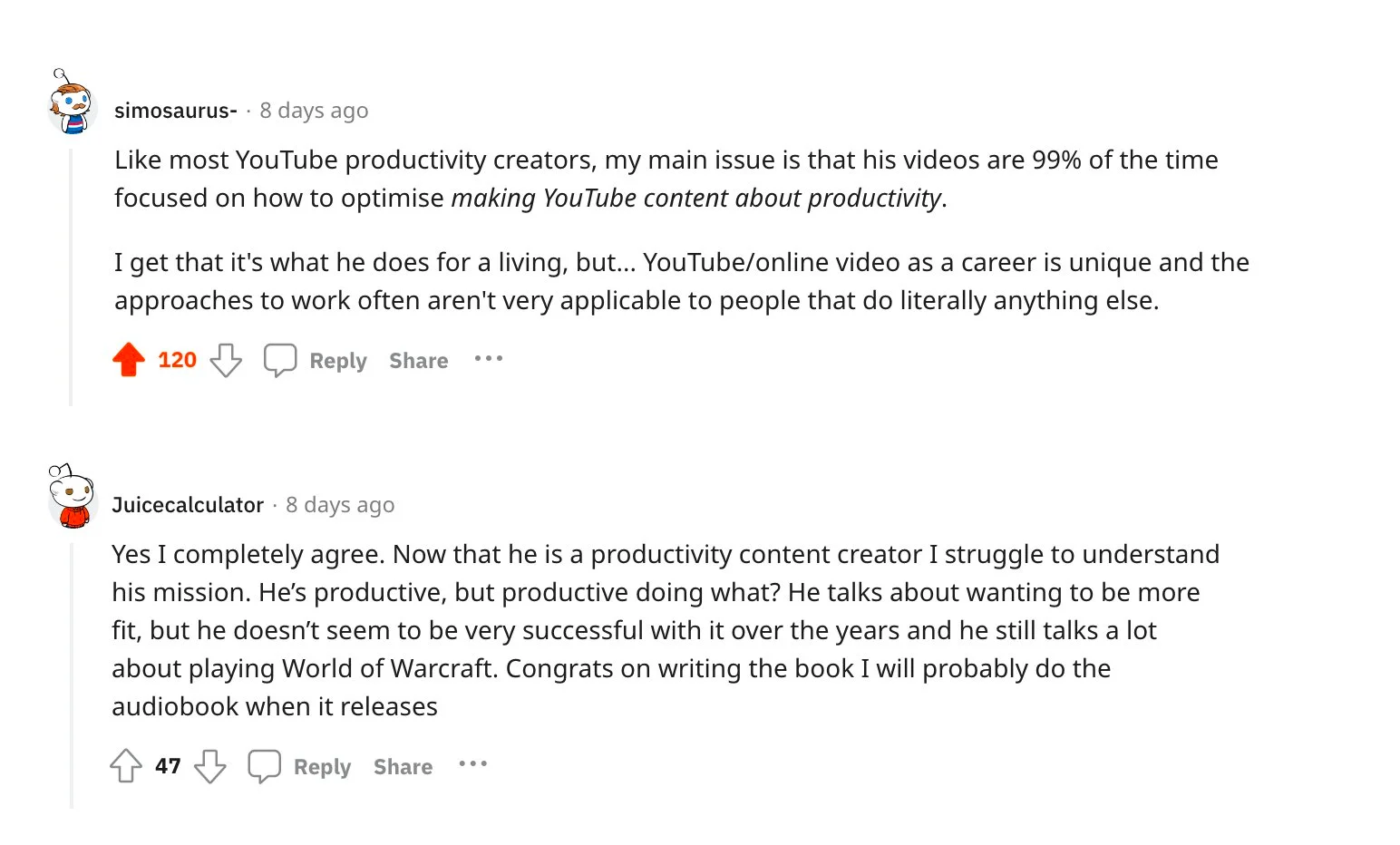The image size is (1400, 845).
Task: Upvote simosaurus- comment
Action: (129, 360)
